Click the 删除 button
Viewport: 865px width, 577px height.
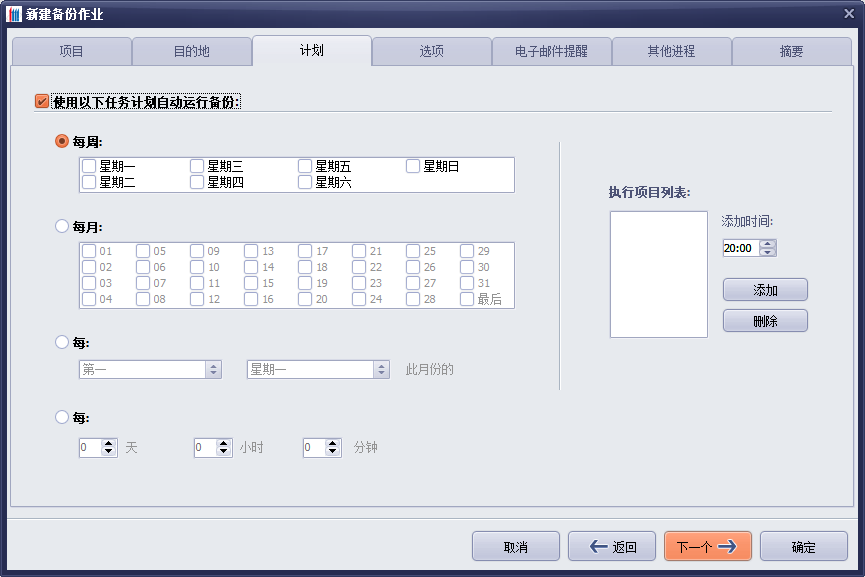pyautogui.click(x=765, y=321)
